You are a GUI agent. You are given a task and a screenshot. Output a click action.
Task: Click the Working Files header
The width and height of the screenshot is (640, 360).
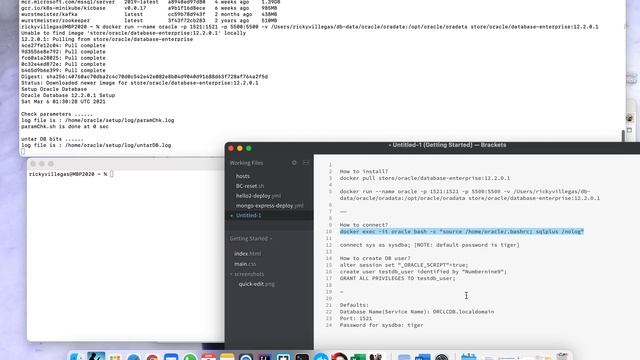click(246, 162)
